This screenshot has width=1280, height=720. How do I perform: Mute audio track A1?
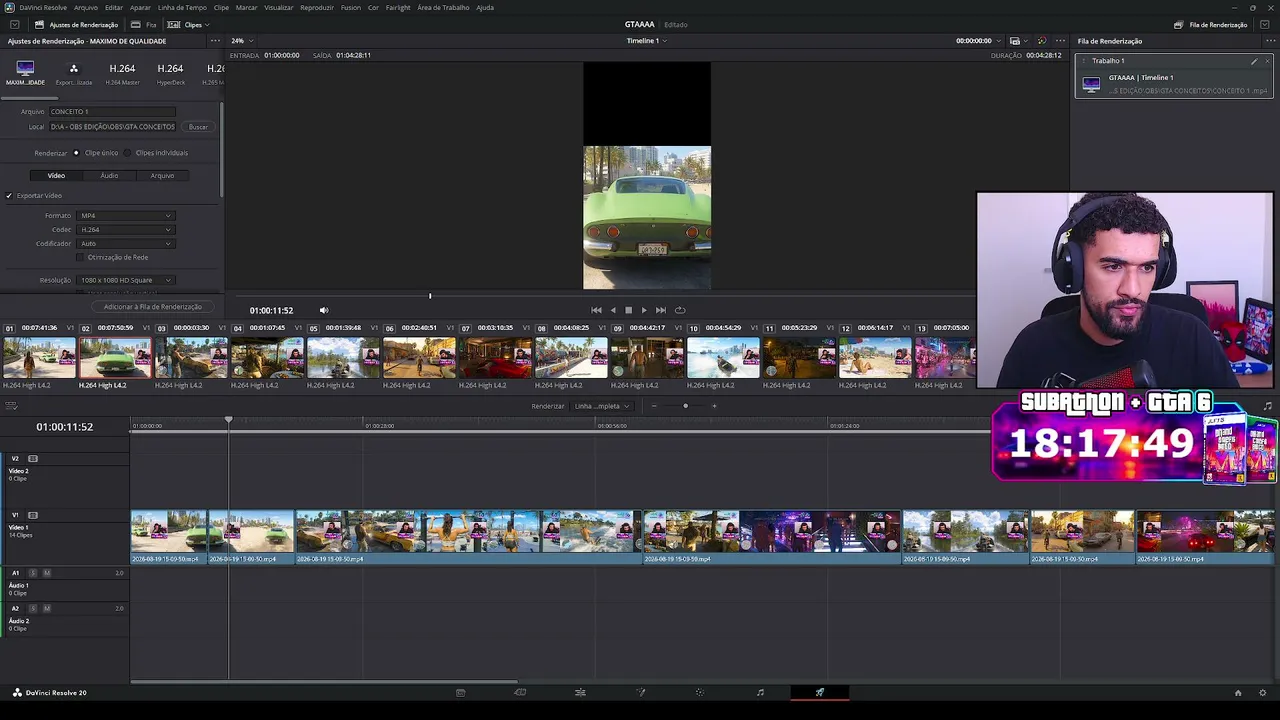[x=46, y=573]
